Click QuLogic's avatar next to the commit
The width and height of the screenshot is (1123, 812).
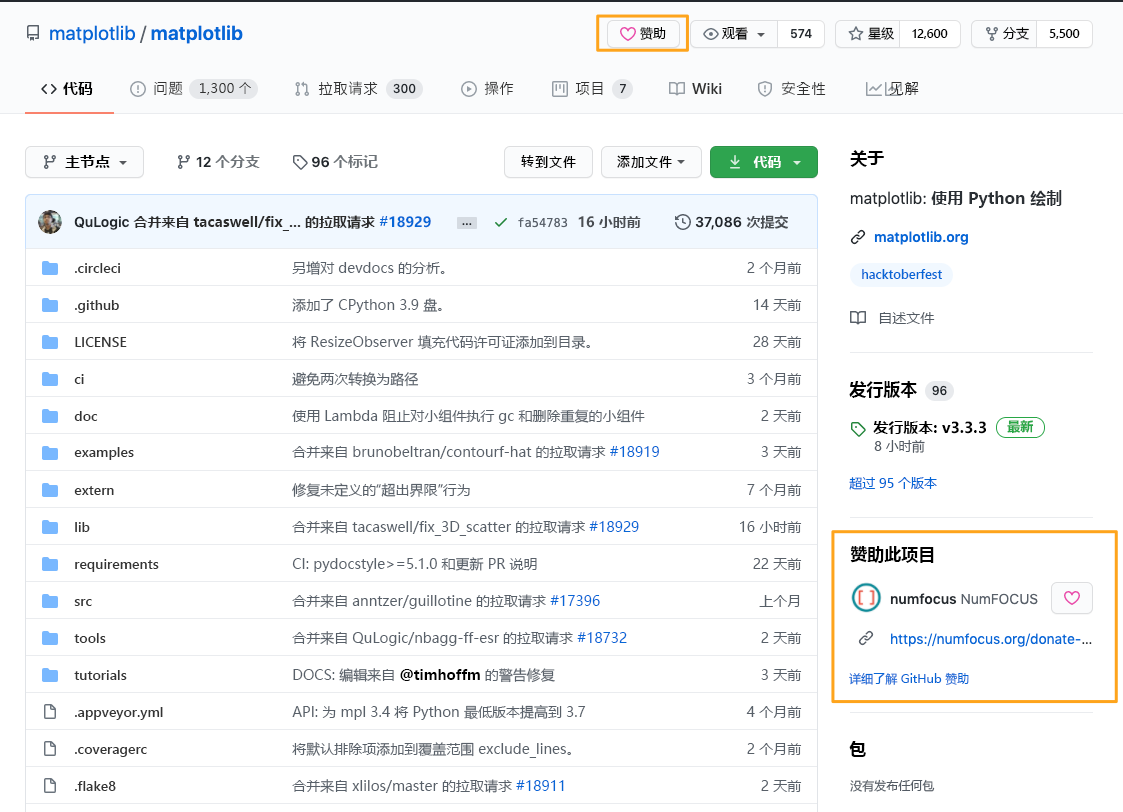coord(49,221)
